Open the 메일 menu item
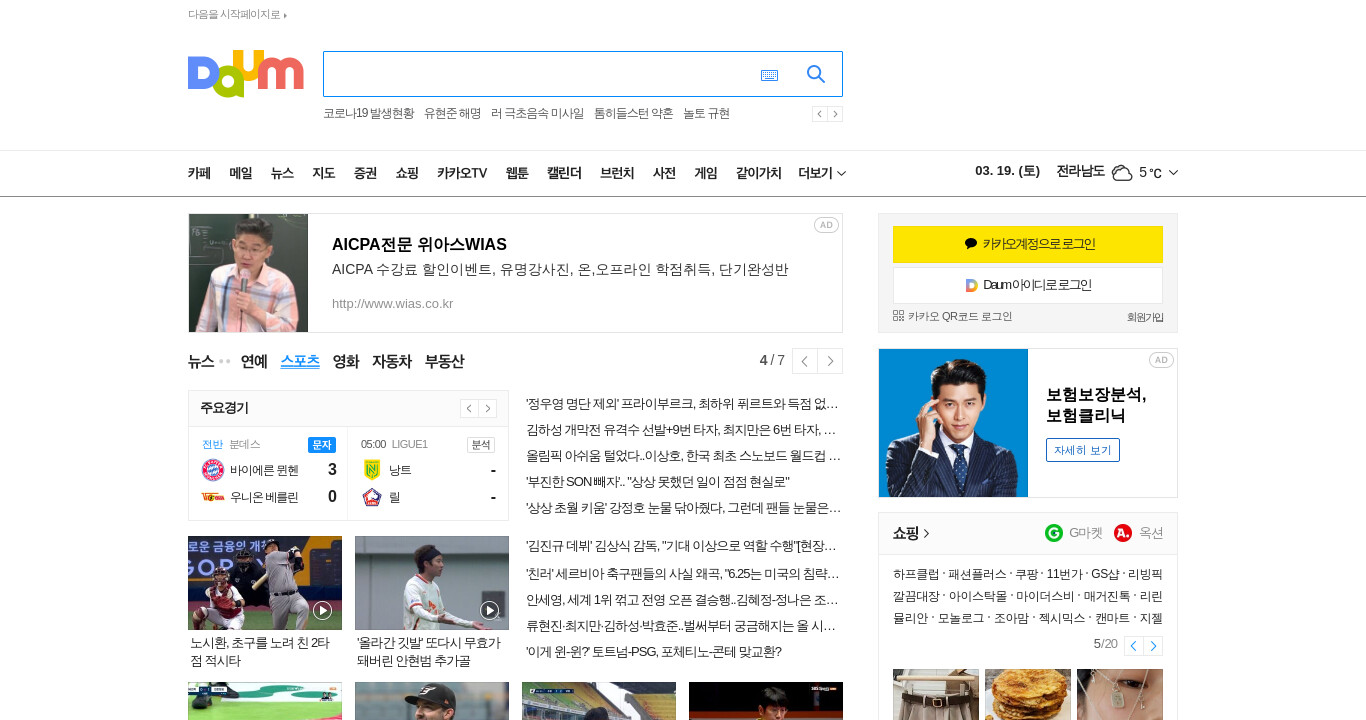 click(x=241, y=173)
